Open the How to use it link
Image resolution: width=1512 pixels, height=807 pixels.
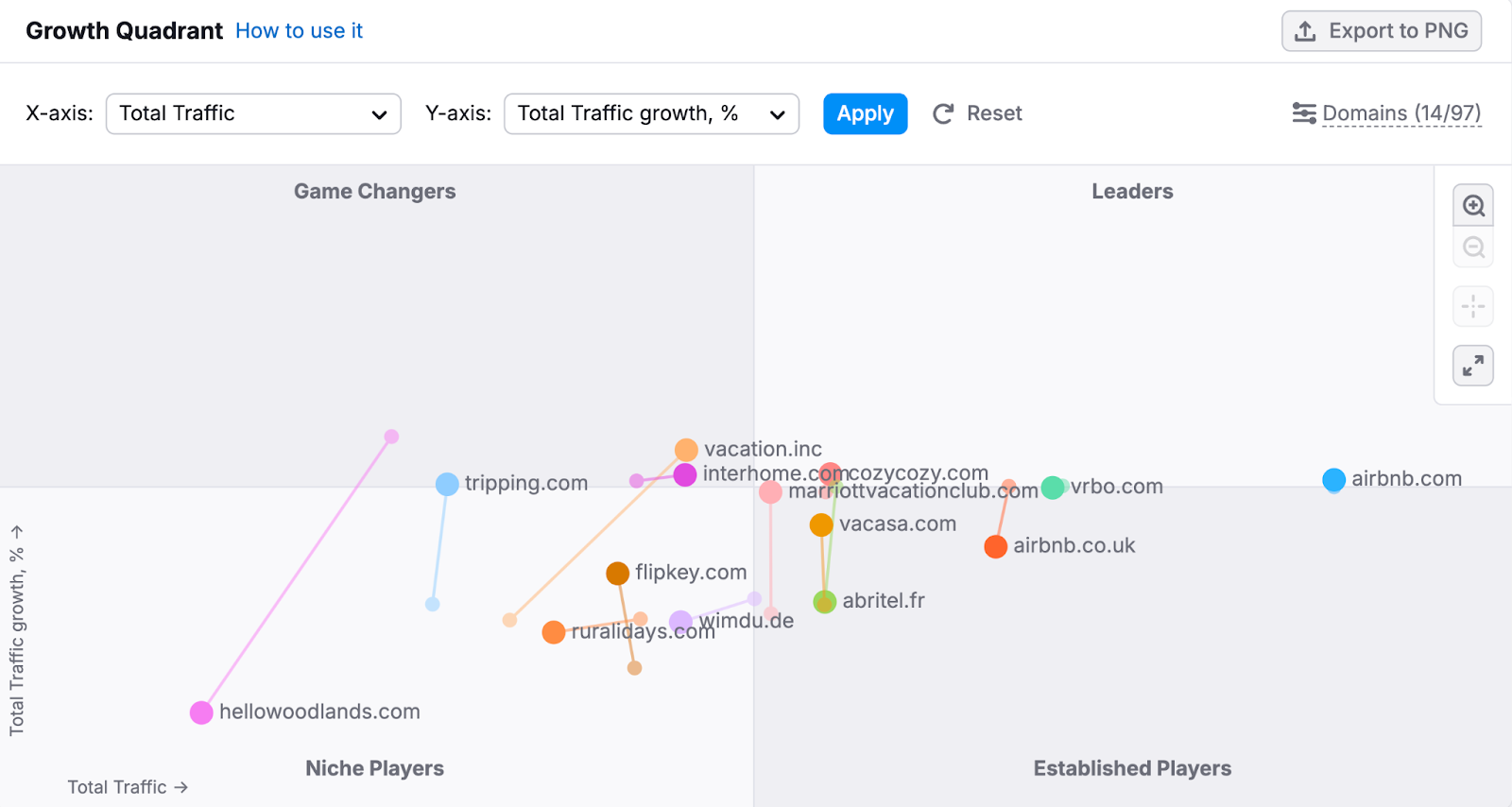[x=299, y=31]
